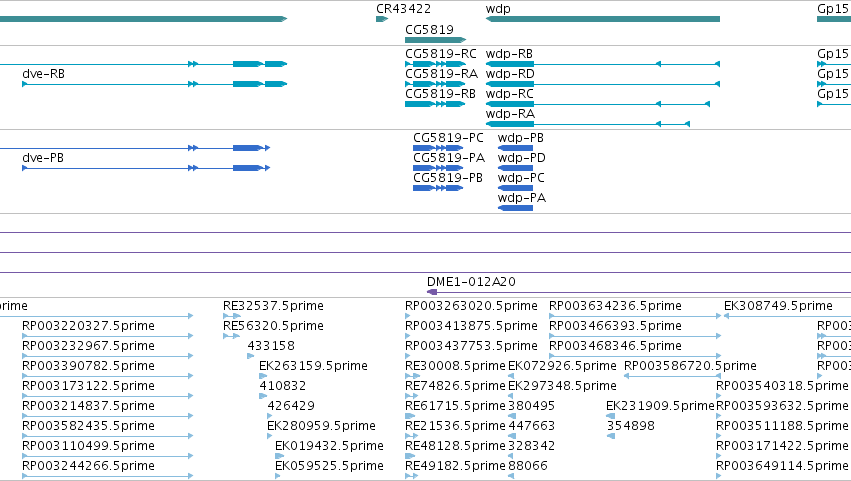Image resolution: width=851 pixels, height=481 pixels.
Task: Select RP003390782.5prime EST label
Action: (88, 366)
